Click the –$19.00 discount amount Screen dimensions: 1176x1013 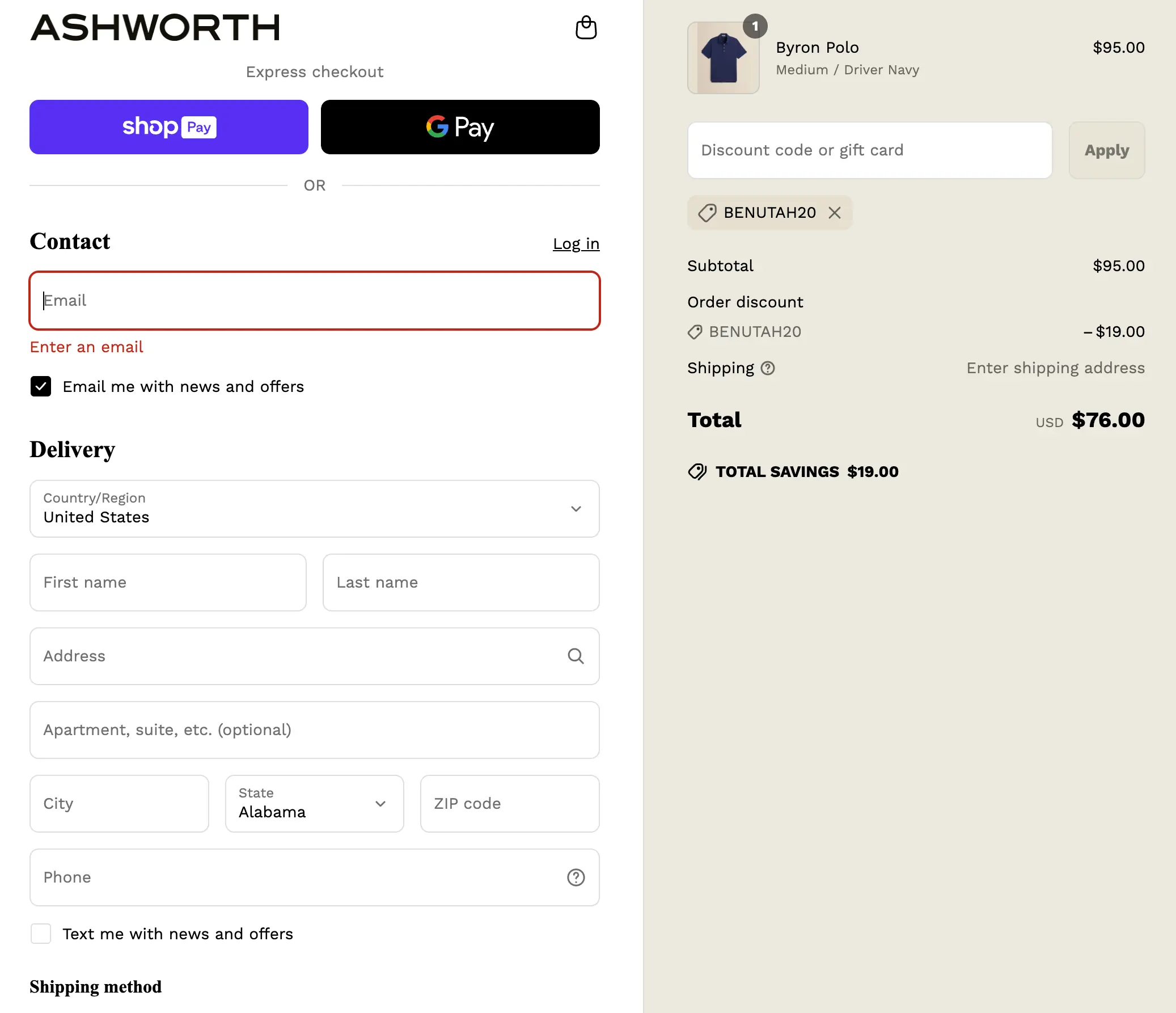[x=1114, y=332]
